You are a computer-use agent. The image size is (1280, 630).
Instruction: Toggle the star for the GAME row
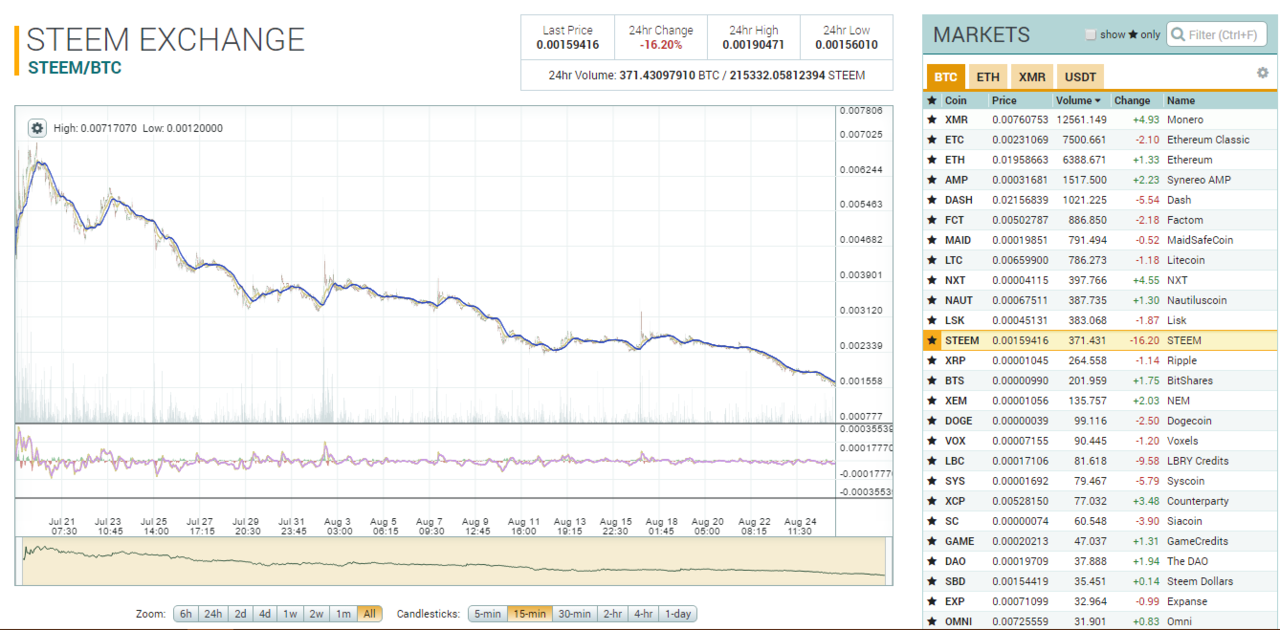pos(932,541)
